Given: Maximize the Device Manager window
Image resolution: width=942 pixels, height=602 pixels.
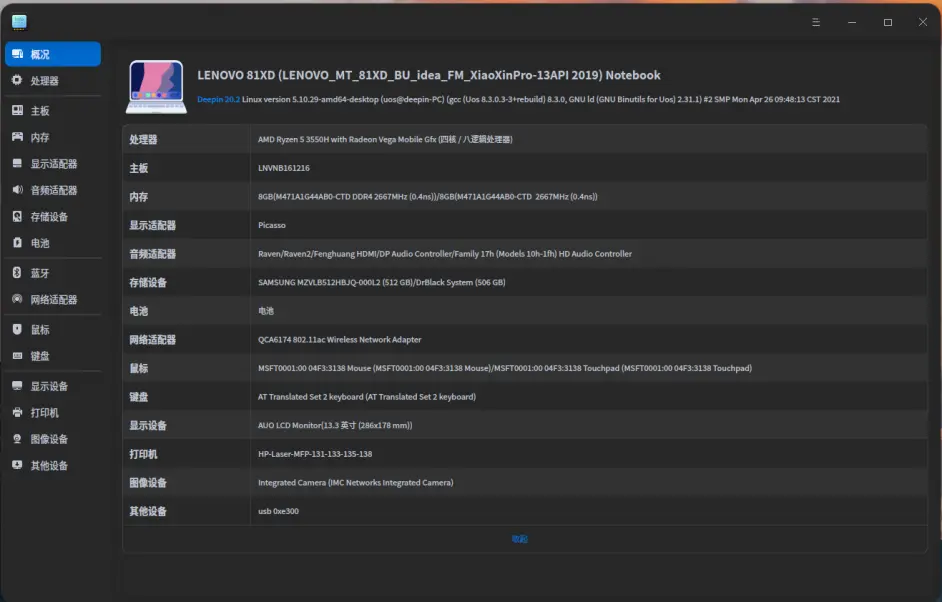Looking at the screenshot, I should pyautogui.click(x=888, y=22).
